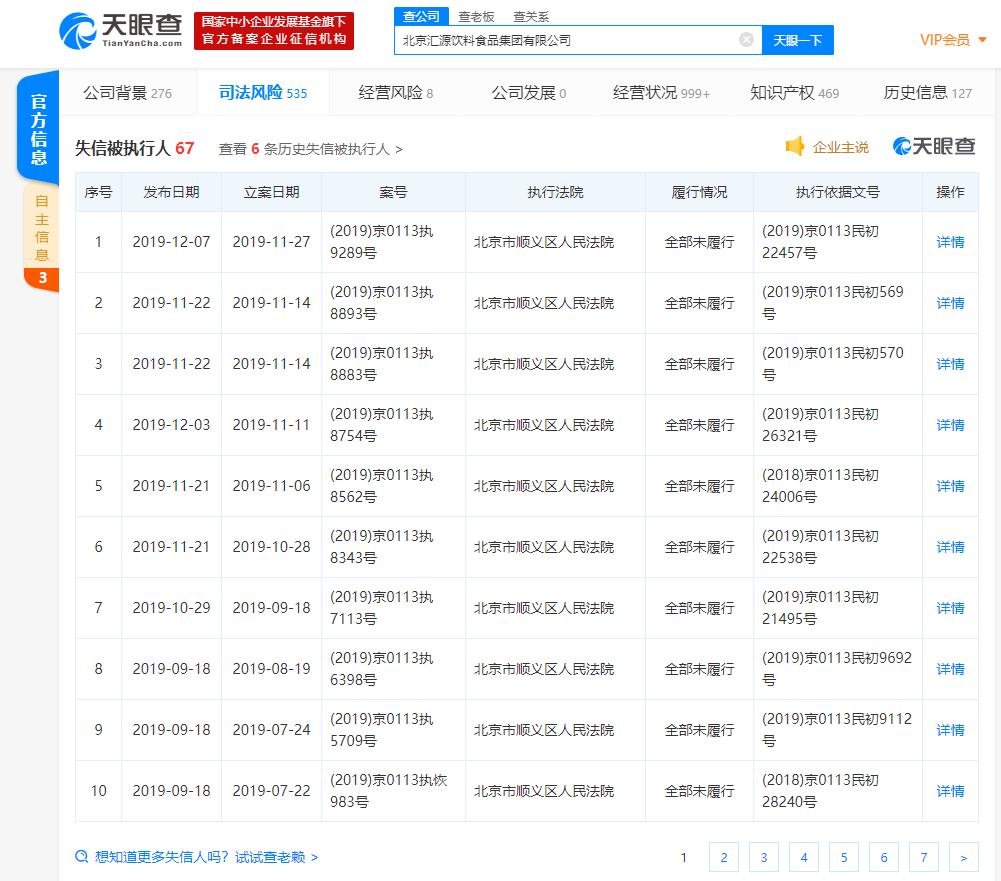Open 详情 for case 8893号
1001x881 pixels.
point(950,303)
